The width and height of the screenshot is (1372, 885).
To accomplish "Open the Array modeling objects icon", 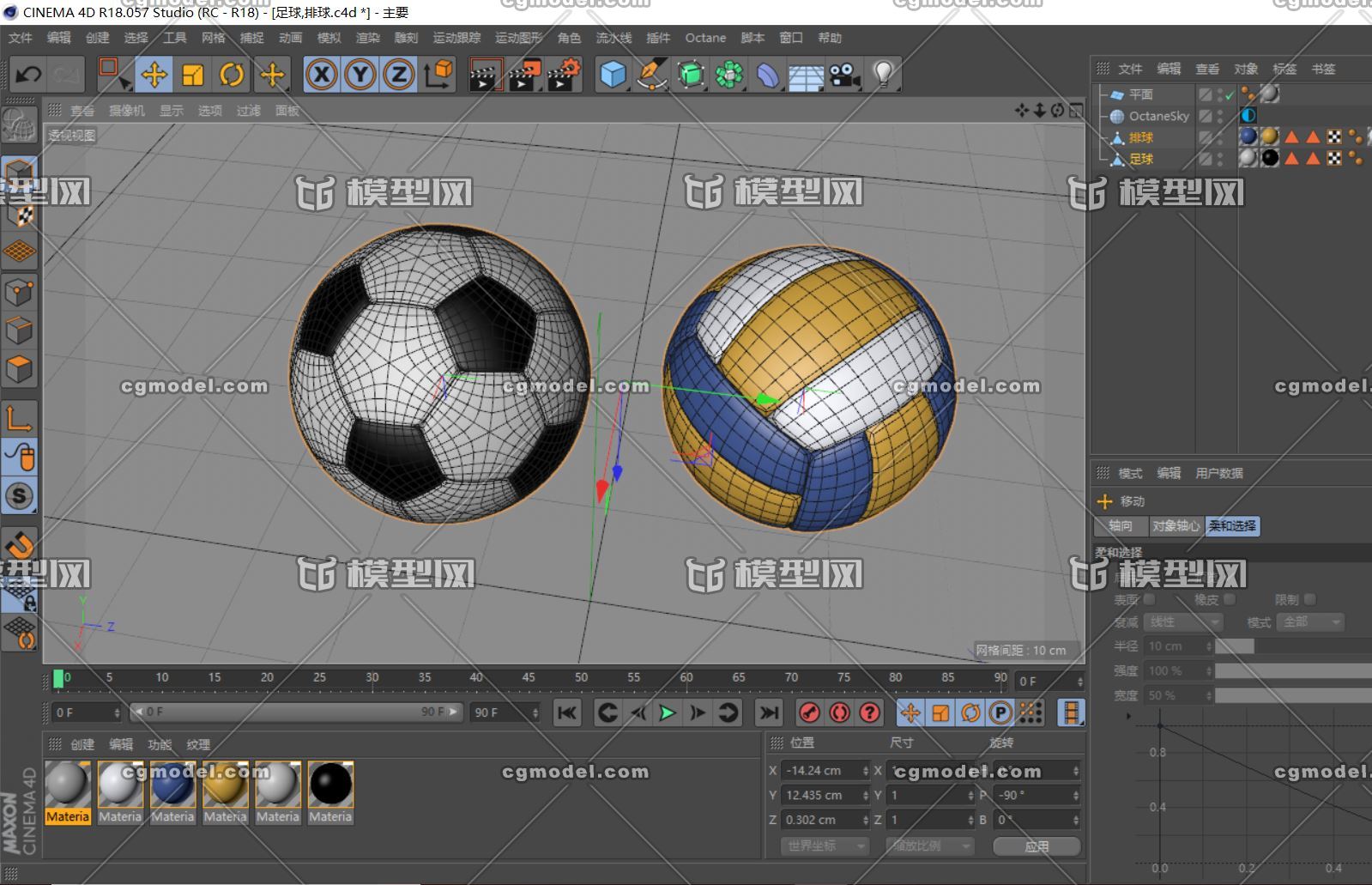I will pos(729,75).
